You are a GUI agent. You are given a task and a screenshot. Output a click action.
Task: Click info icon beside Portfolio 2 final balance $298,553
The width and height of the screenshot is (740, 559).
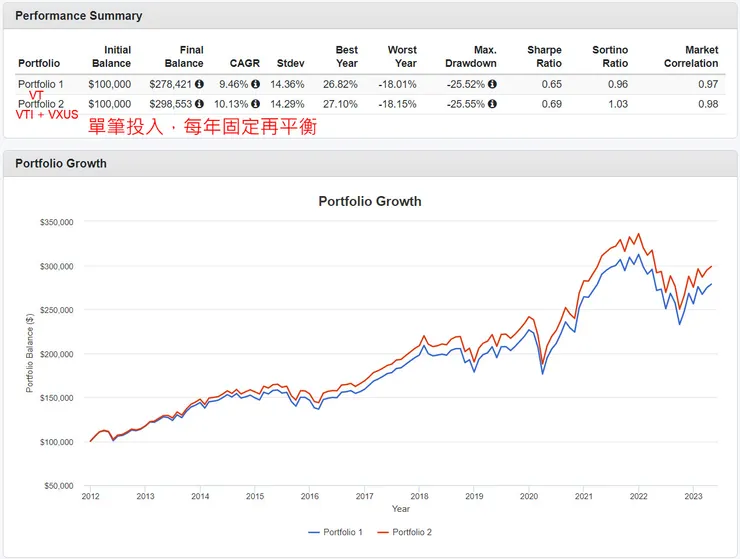click(x=199, y=104)
